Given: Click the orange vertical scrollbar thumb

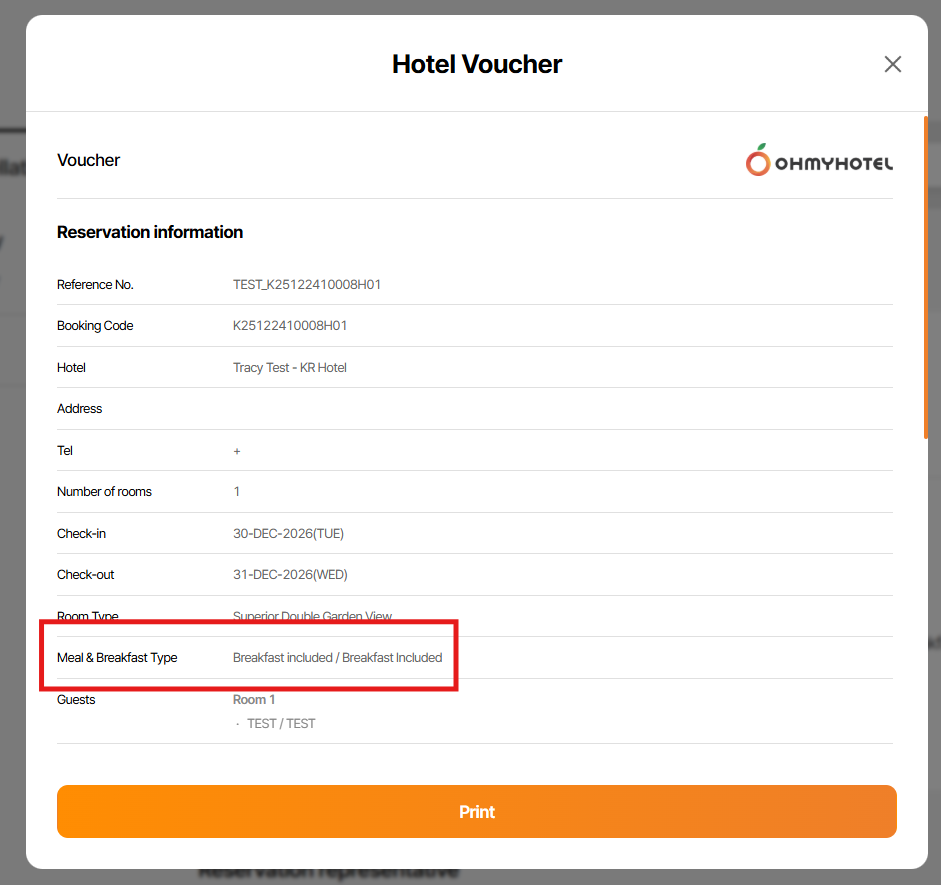Looking at the screenshot, I should coord(925,277).
